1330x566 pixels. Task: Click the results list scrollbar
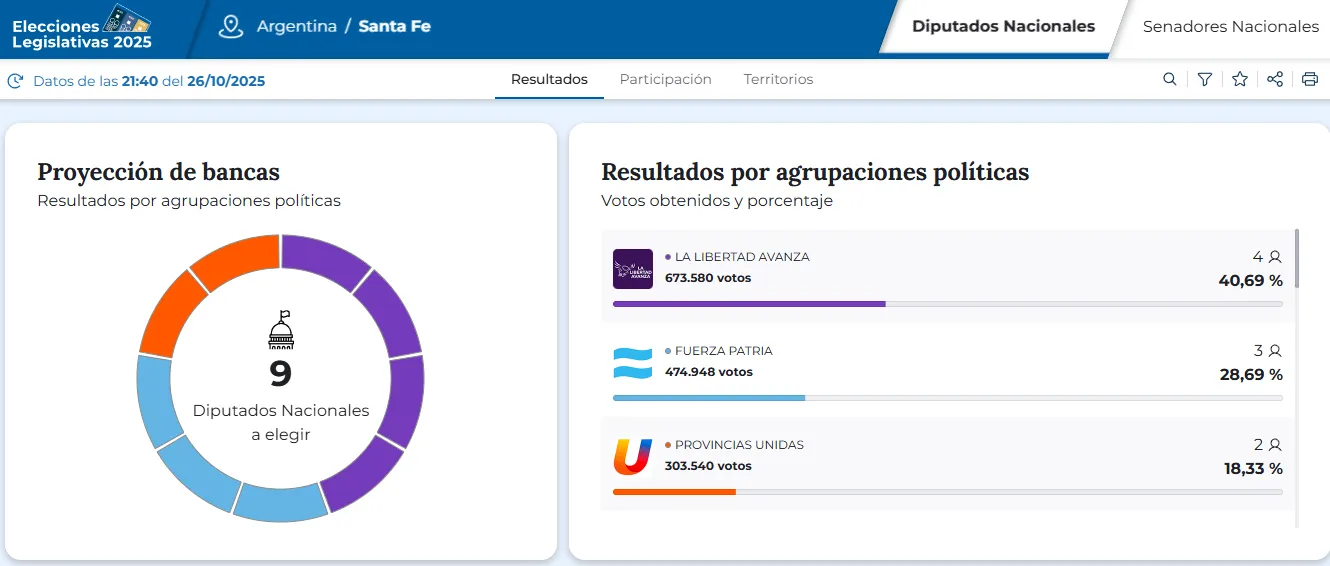point(1297,260)
